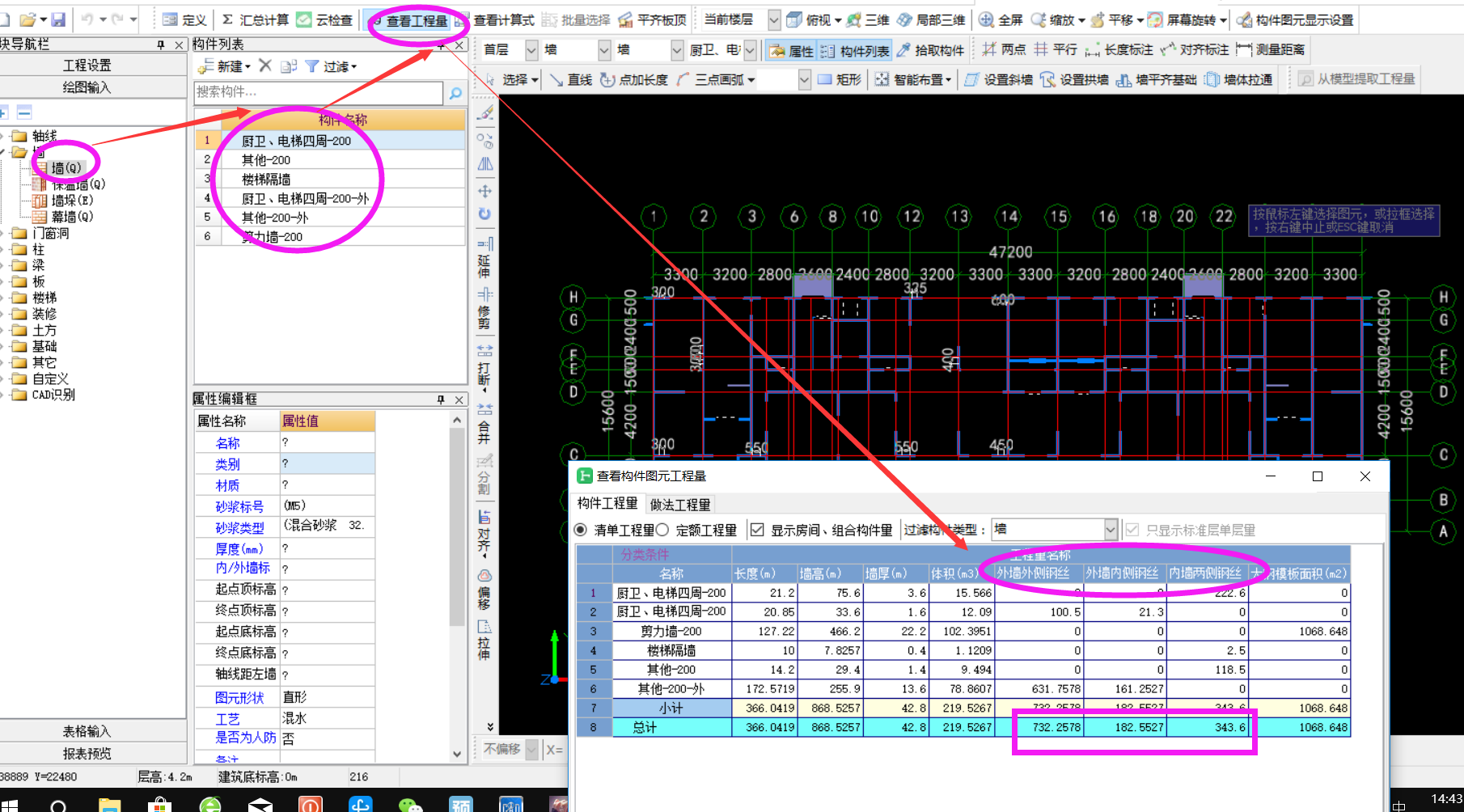Open 俯视 view dropdown arrow
The image size is (1464, 812).
click(x=838, y=20)
